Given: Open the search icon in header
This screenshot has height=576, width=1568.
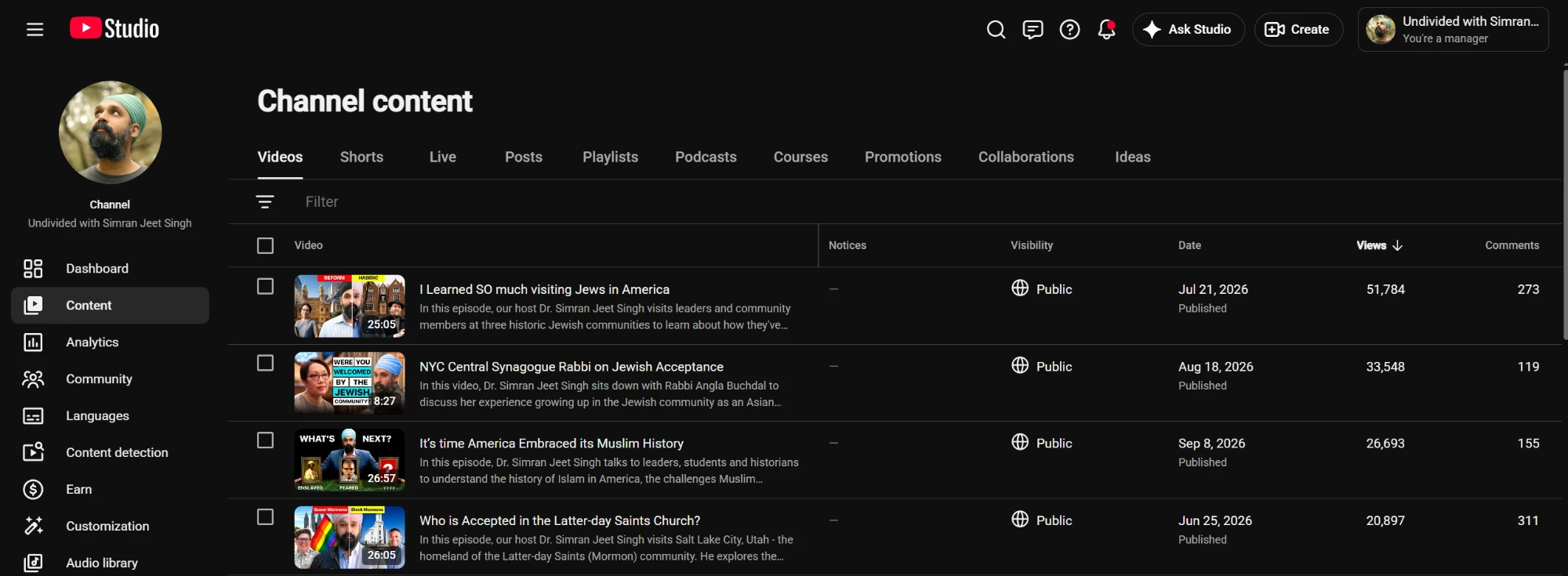Looking at the screenshot, I should tap(996, 30).
